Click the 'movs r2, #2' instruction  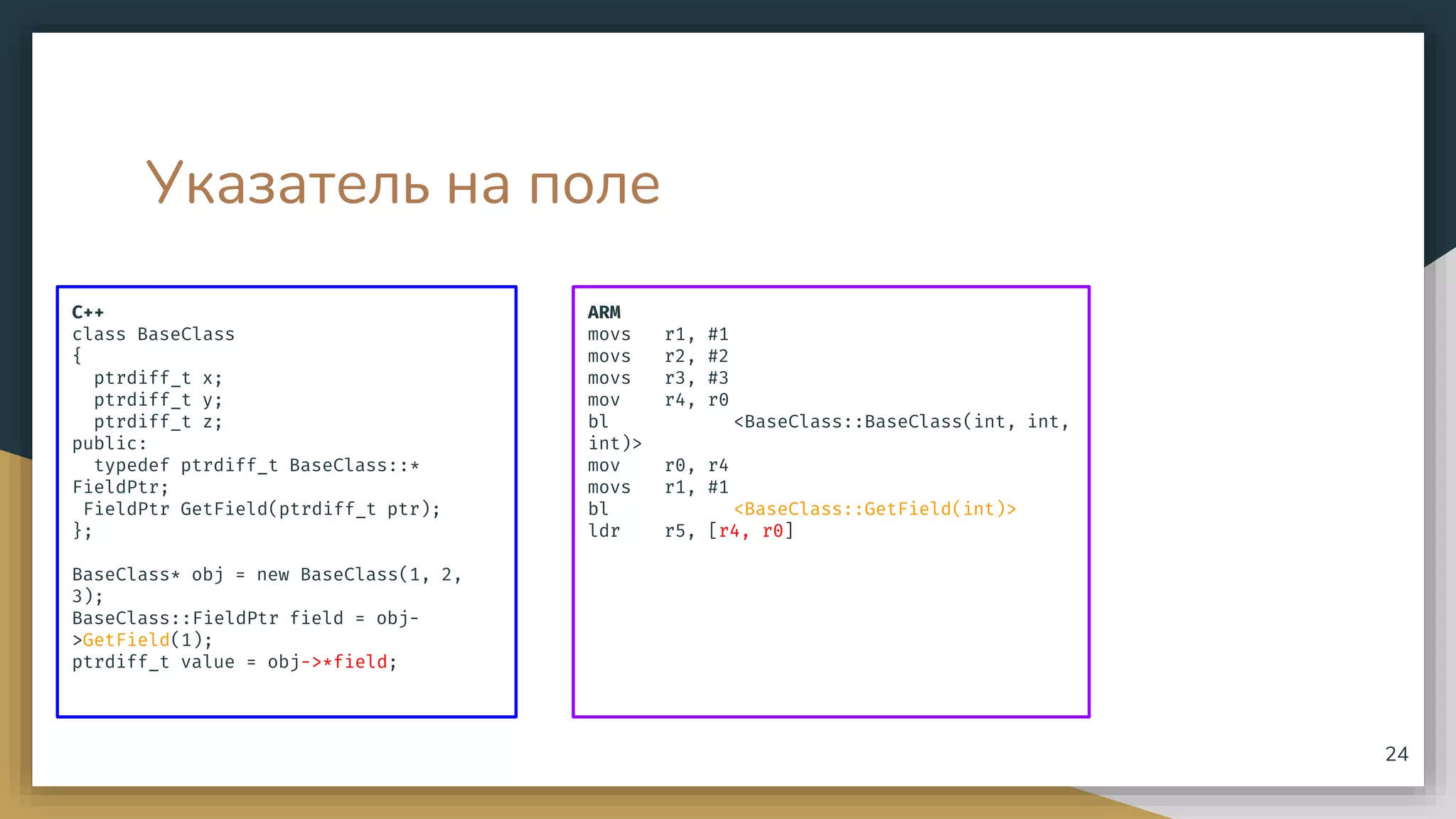(658, 356)
